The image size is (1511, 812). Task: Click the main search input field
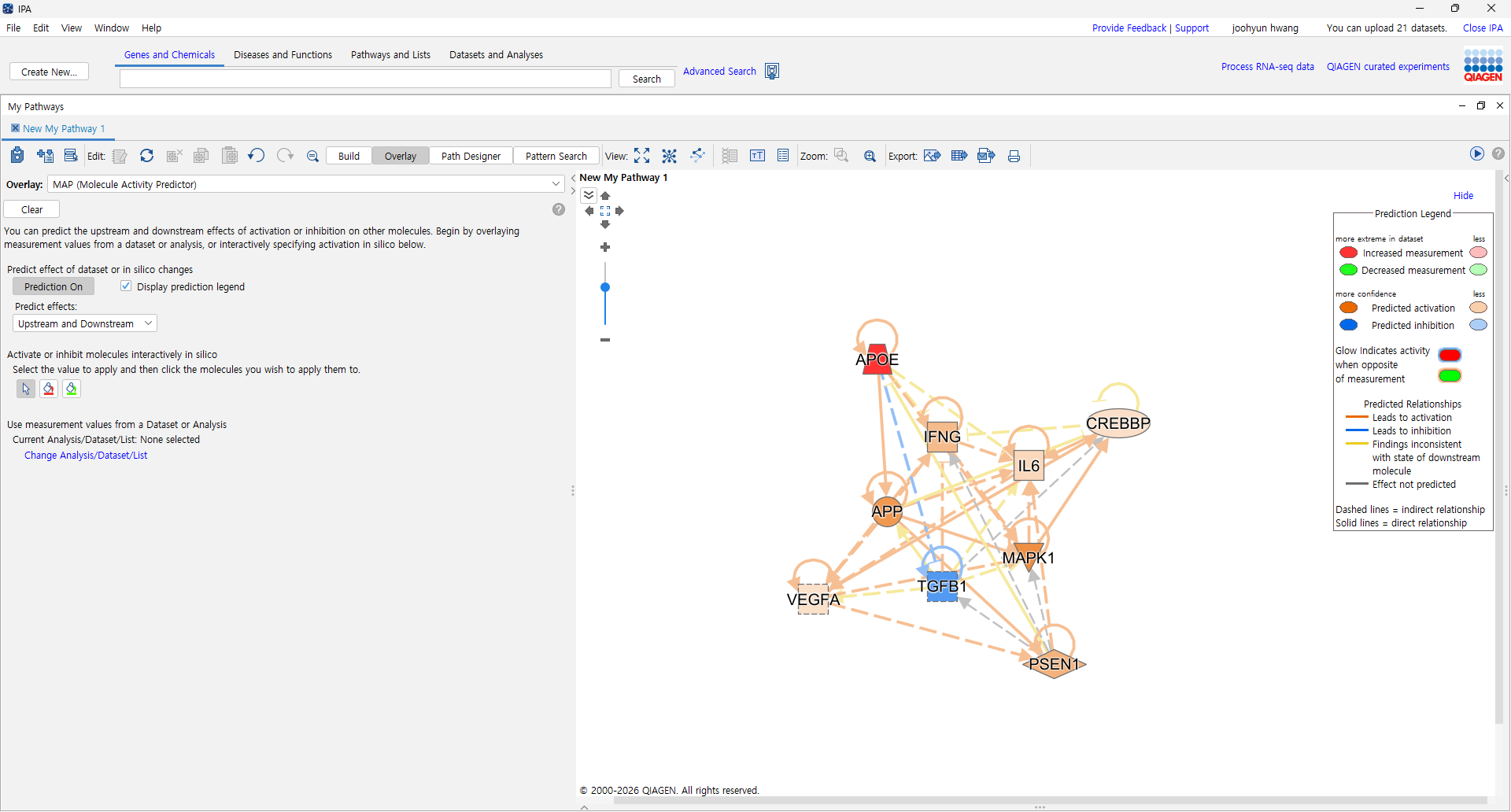[x=365, y=79]
